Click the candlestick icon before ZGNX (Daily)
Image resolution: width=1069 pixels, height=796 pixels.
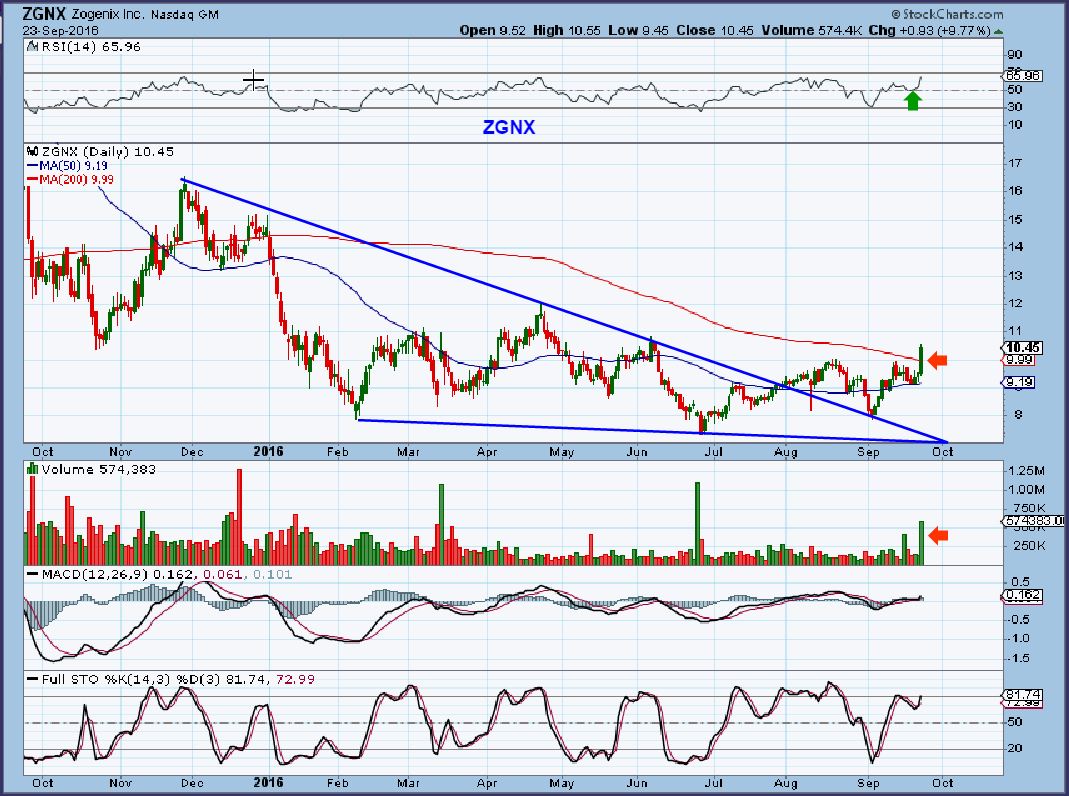(x=32, y=151)
